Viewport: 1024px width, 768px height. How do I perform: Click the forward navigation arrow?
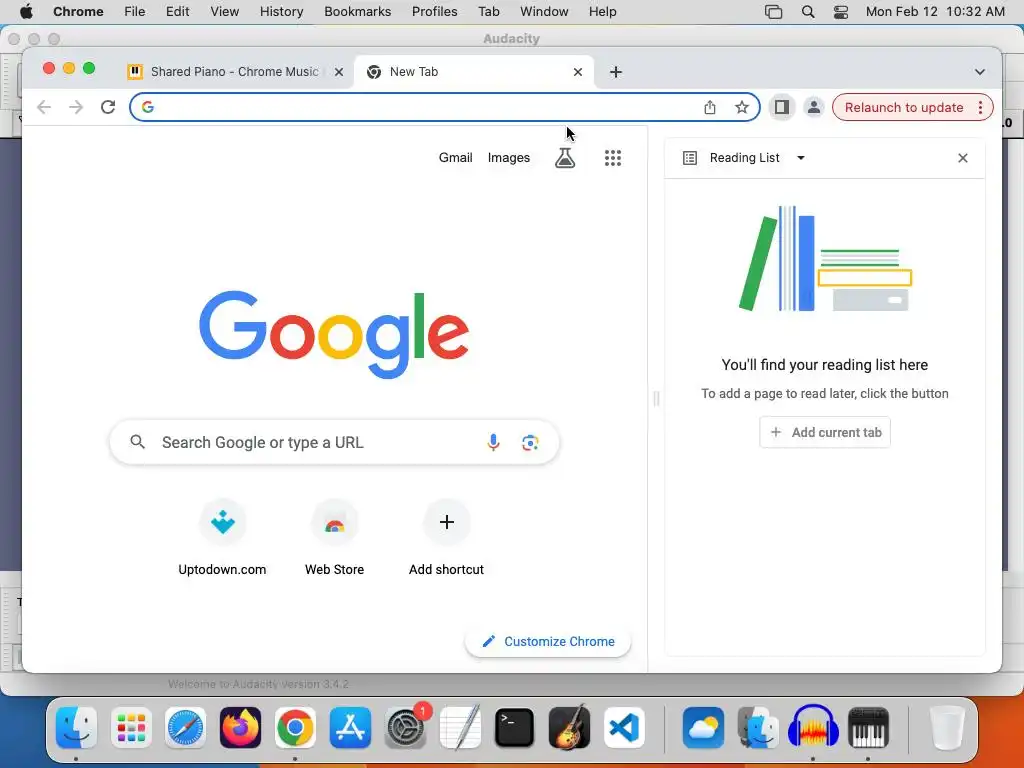click(x=76, y=107)
